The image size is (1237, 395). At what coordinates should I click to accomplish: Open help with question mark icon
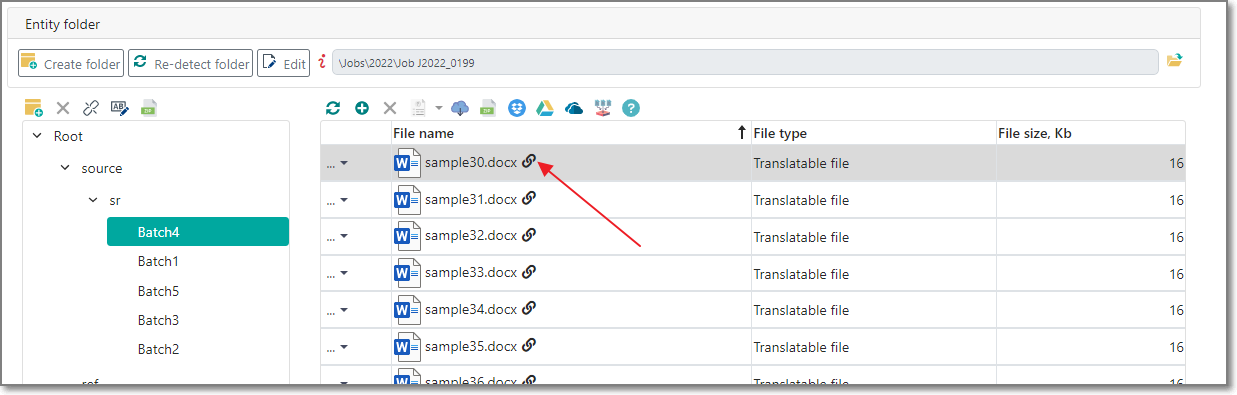[x=631, y=108]
